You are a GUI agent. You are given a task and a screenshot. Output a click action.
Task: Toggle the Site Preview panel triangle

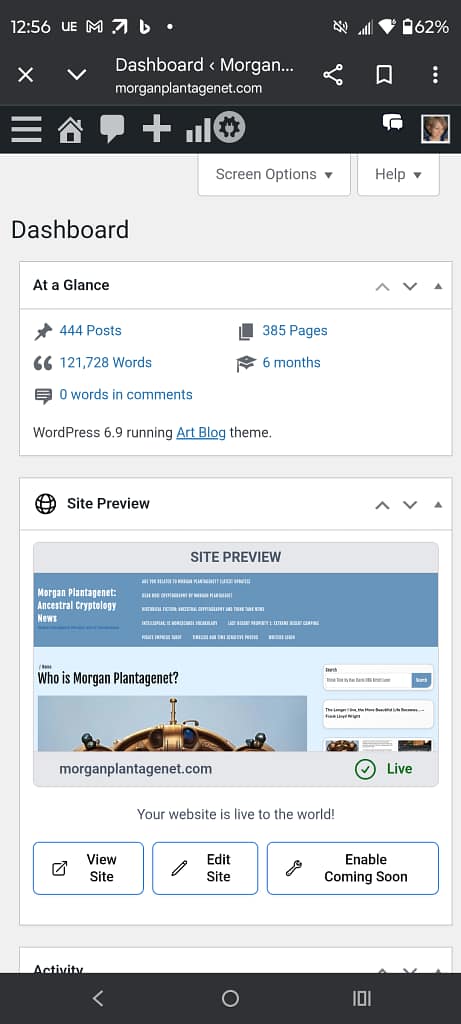tap(438, 505)
